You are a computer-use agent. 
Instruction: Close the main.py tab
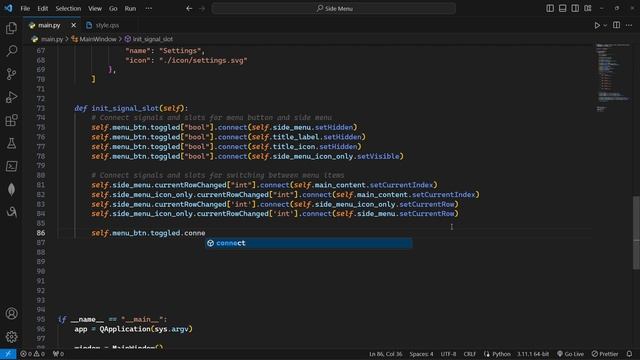[x=73, y=25]
